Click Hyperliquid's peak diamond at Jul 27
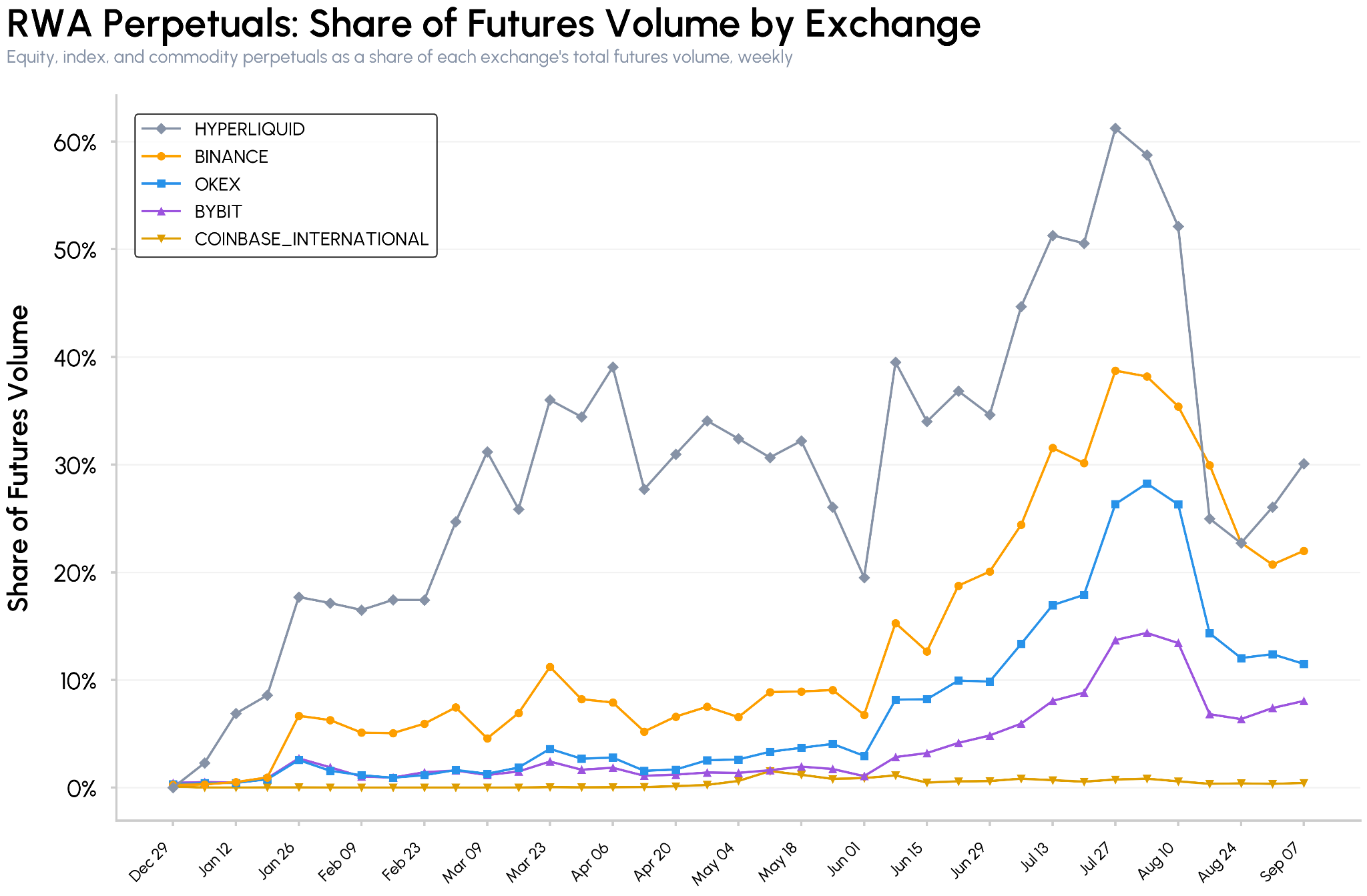Image resolution: width=1367 pixels, height=896 pixels. 1115,128
